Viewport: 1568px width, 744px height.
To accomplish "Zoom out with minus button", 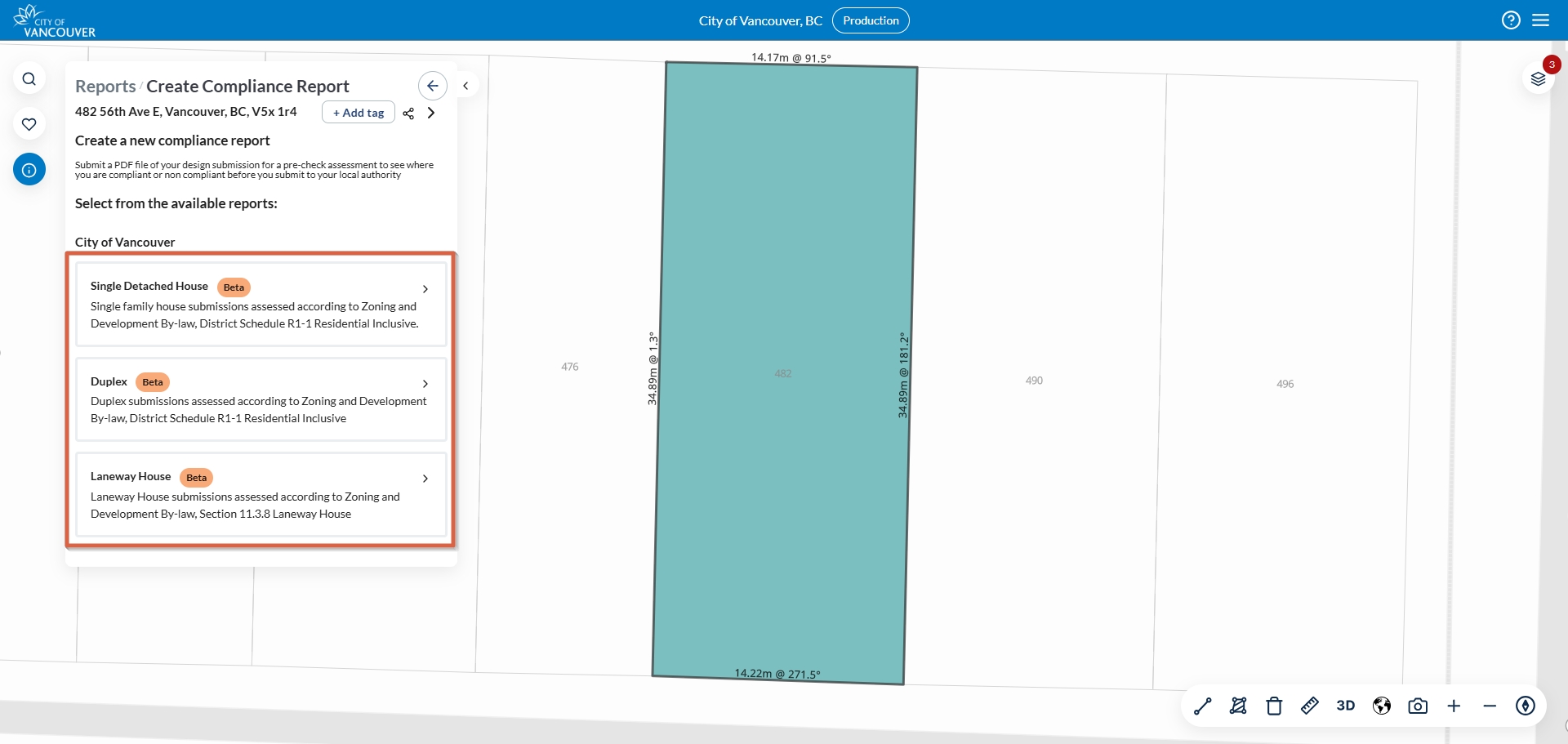I will 1490,706.
